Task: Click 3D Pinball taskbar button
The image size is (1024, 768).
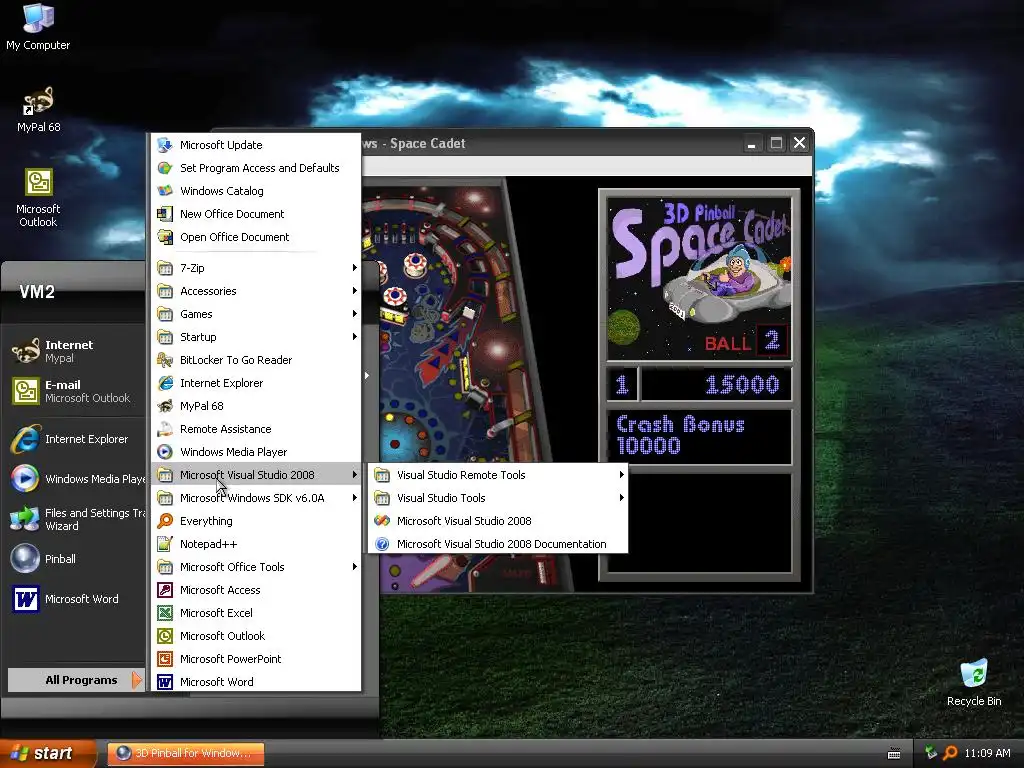Action: pyautogui.click(x=186, y=753)
